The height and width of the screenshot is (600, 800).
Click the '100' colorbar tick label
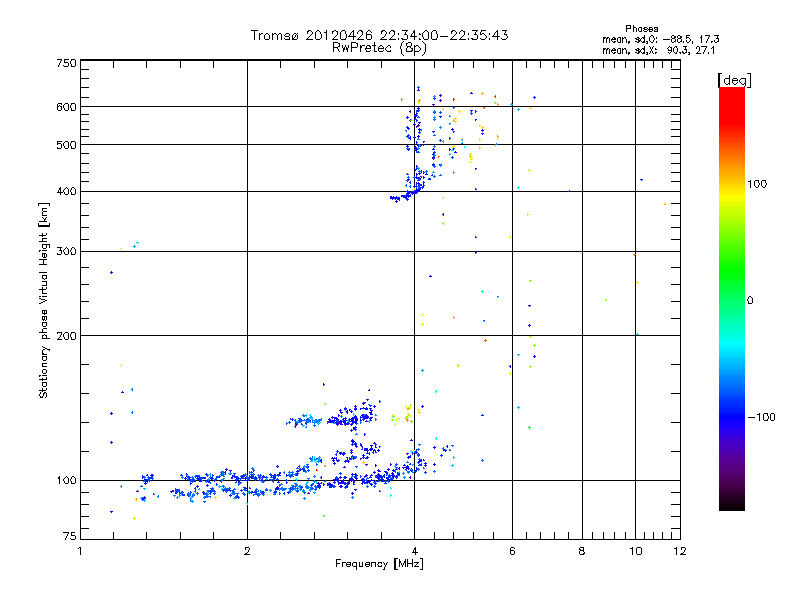pyautogui.click(x=757, y=184)
